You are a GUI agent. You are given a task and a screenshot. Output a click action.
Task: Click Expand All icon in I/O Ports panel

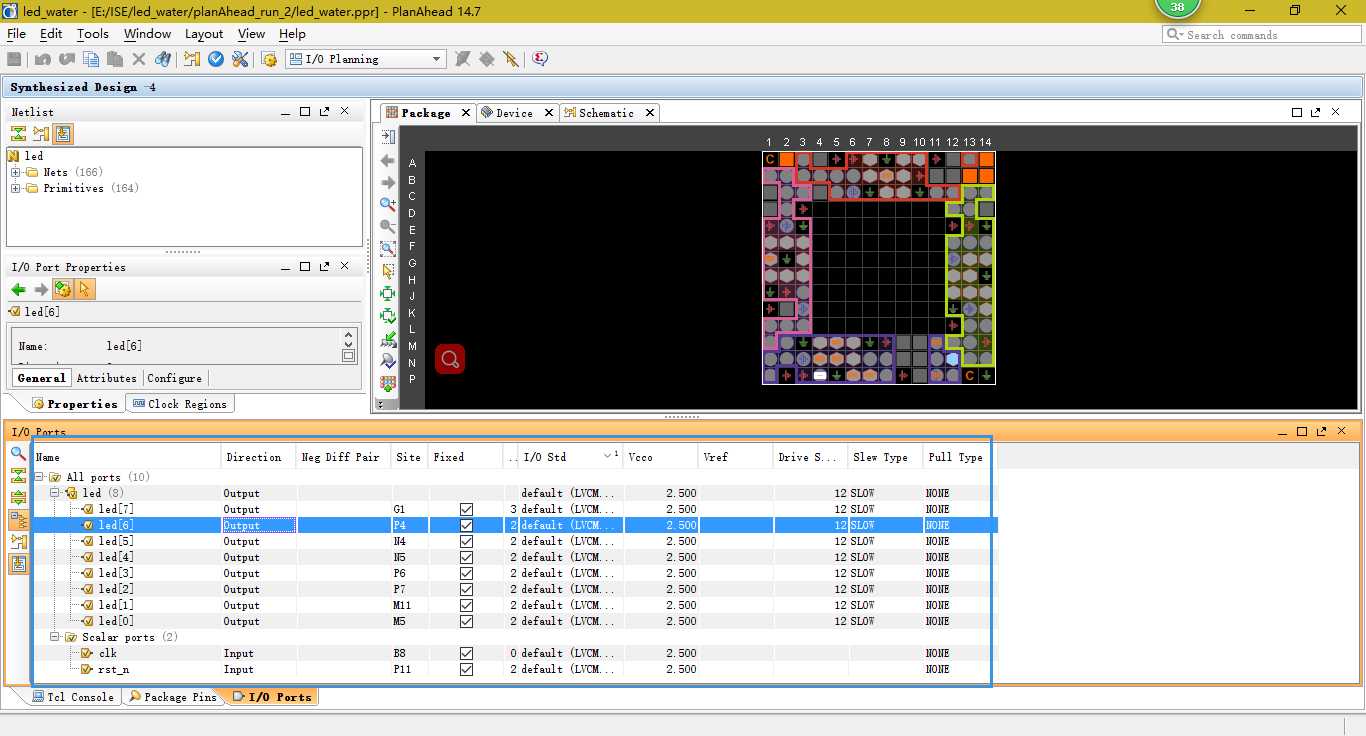pyautogui.click(x=18, y=497)
